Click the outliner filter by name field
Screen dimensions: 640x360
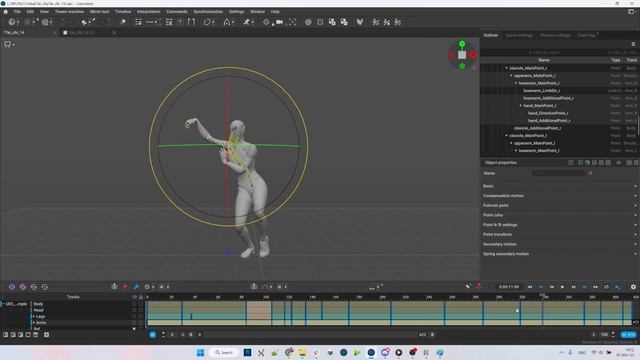tap(544, 52)
